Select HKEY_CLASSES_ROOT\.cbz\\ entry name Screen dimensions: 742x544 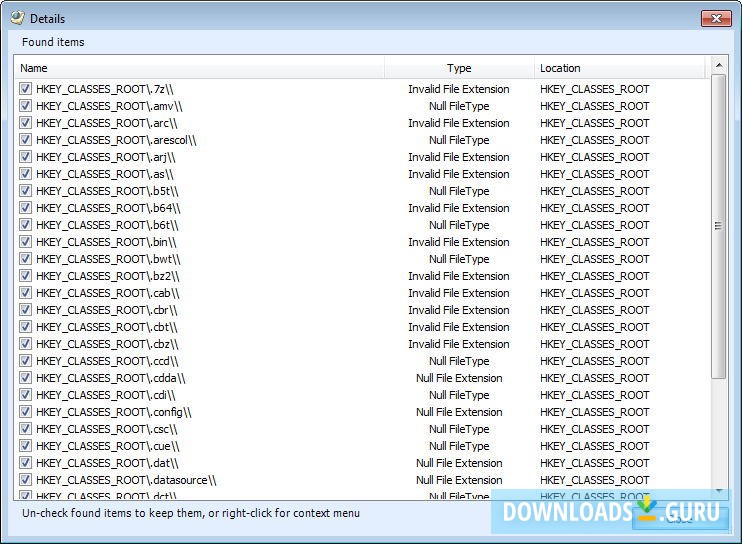(107, 344)
